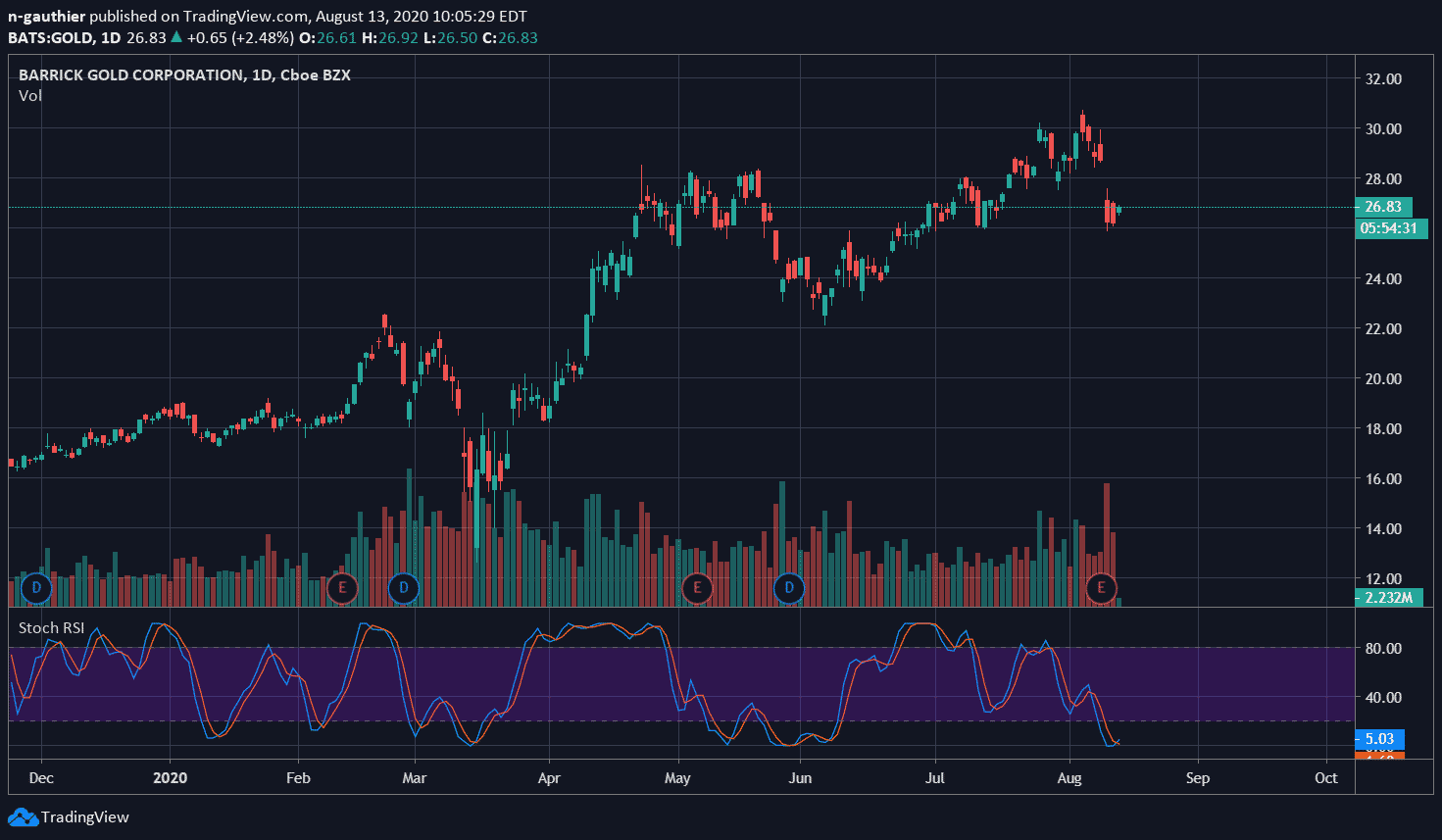
Task: Click the 80.00 Stoch RSI axis label
Action: 1383,648
